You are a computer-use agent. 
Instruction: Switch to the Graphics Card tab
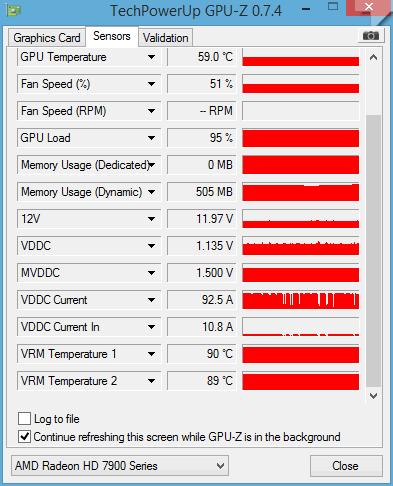[47, 38]
